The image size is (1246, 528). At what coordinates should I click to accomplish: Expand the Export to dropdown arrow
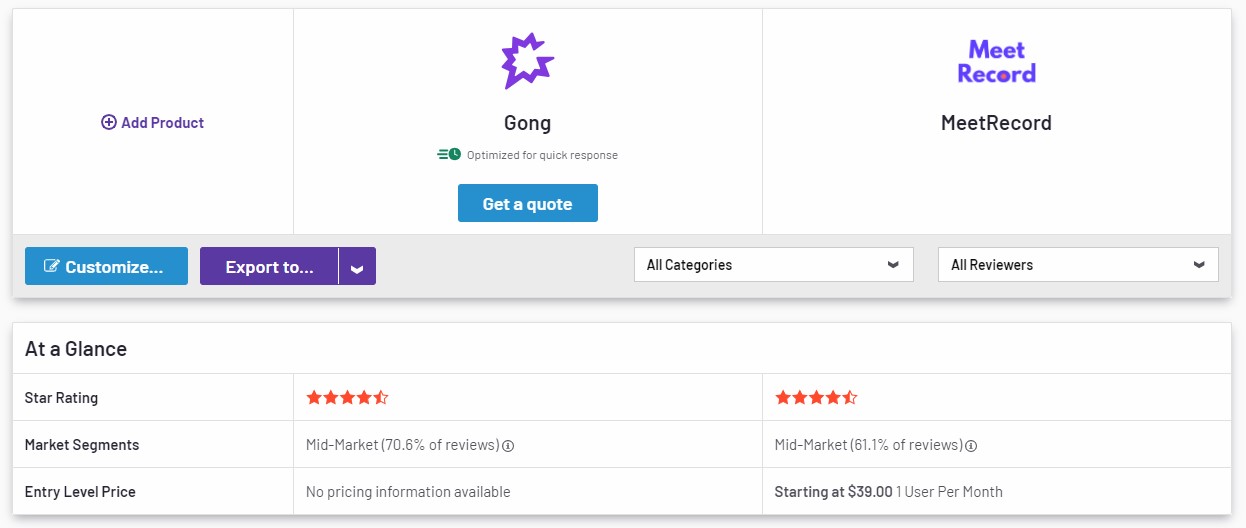point(357,266)
